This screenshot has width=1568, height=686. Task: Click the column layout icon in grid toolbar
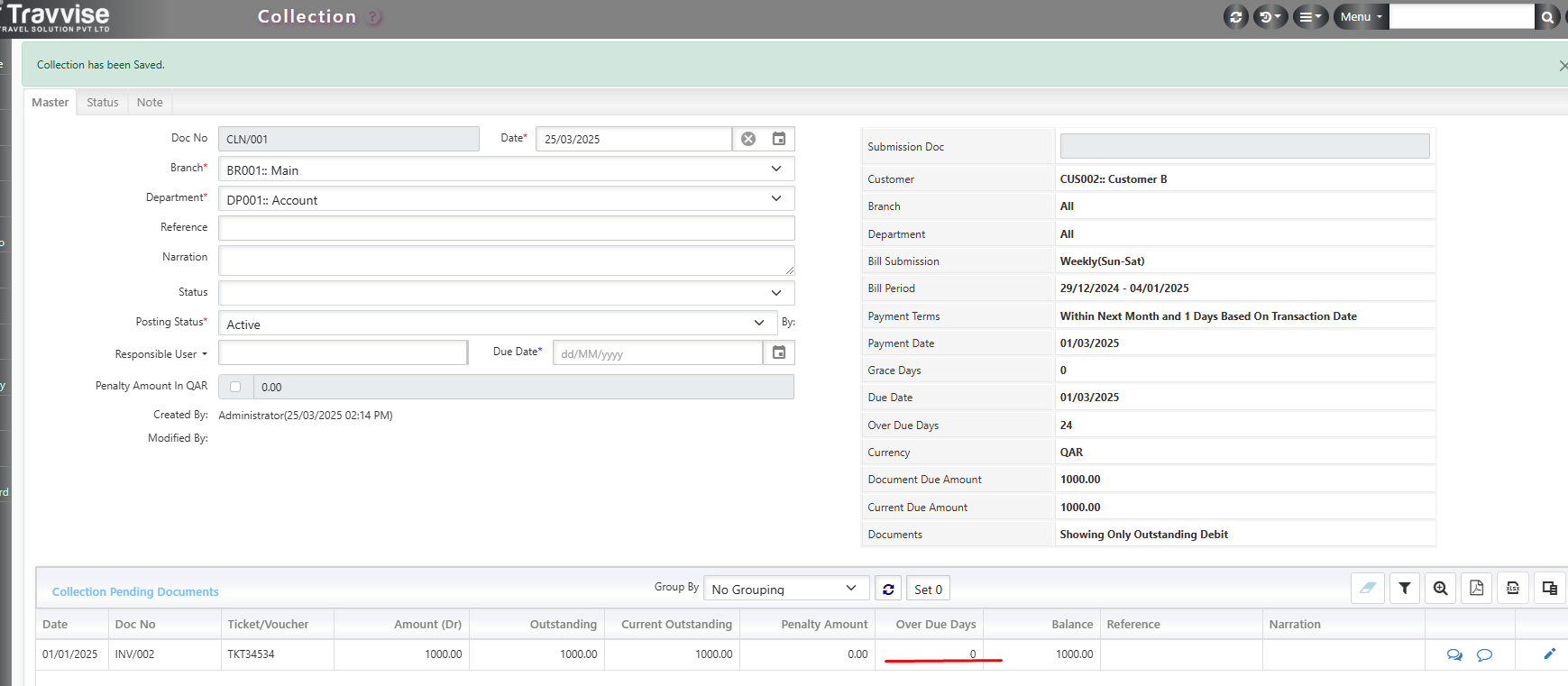click(x=1549, y=588)
